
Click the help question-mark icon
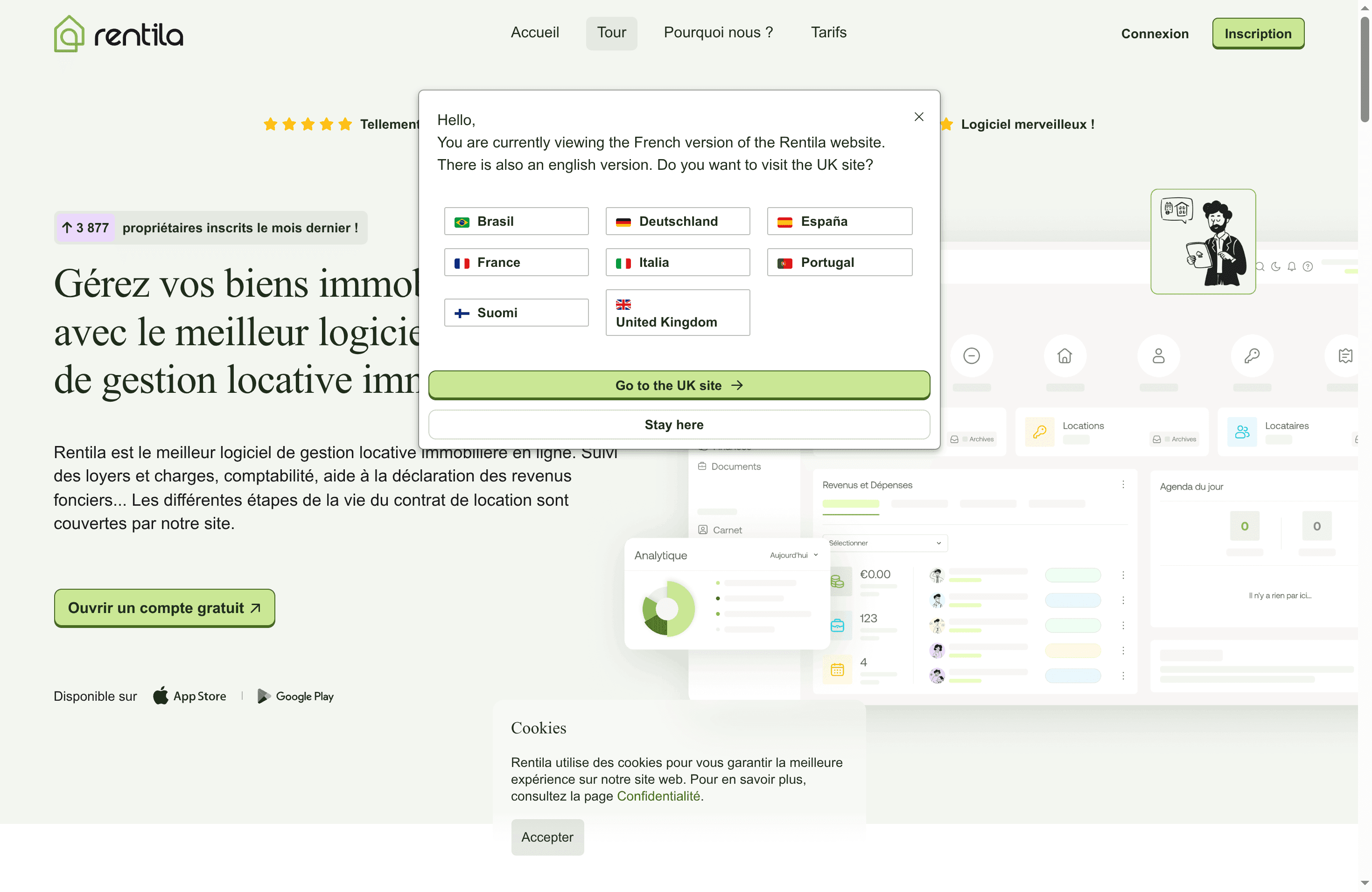pyautogui.click(x=1308, y=266)
